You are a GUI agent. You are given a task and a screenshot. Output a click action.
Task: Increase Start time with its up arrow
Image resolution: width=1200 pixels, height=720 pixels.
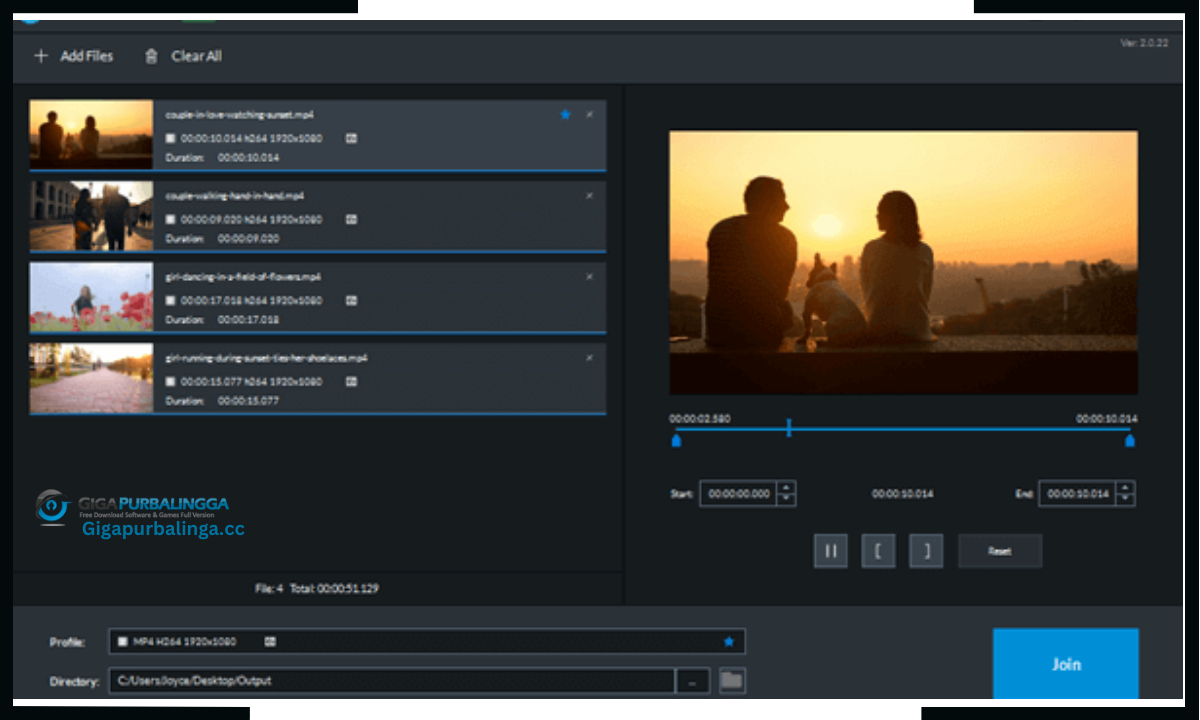tap(786, 488)
